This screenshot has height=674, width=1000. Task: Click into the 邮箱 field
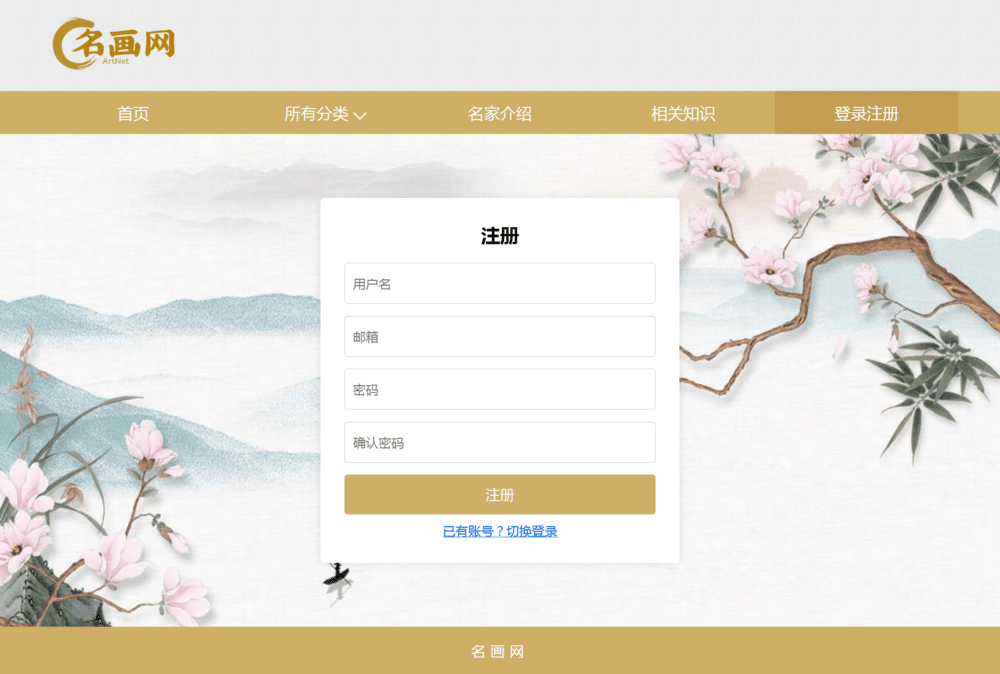click(499, 336)
